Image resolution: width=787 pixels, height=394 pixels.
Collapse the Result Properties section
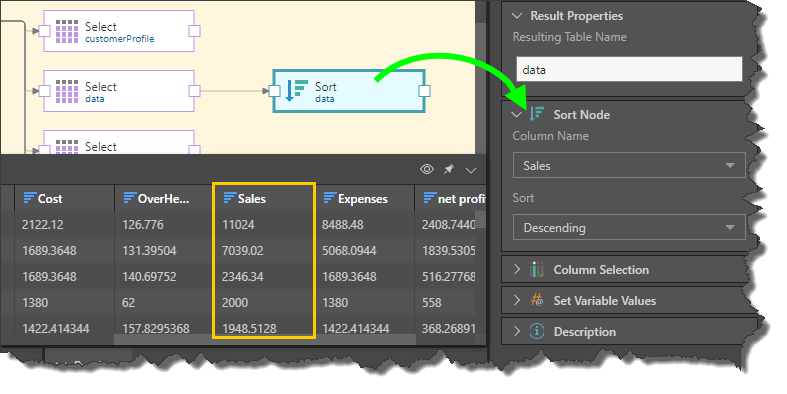click(x=516, y=16)
